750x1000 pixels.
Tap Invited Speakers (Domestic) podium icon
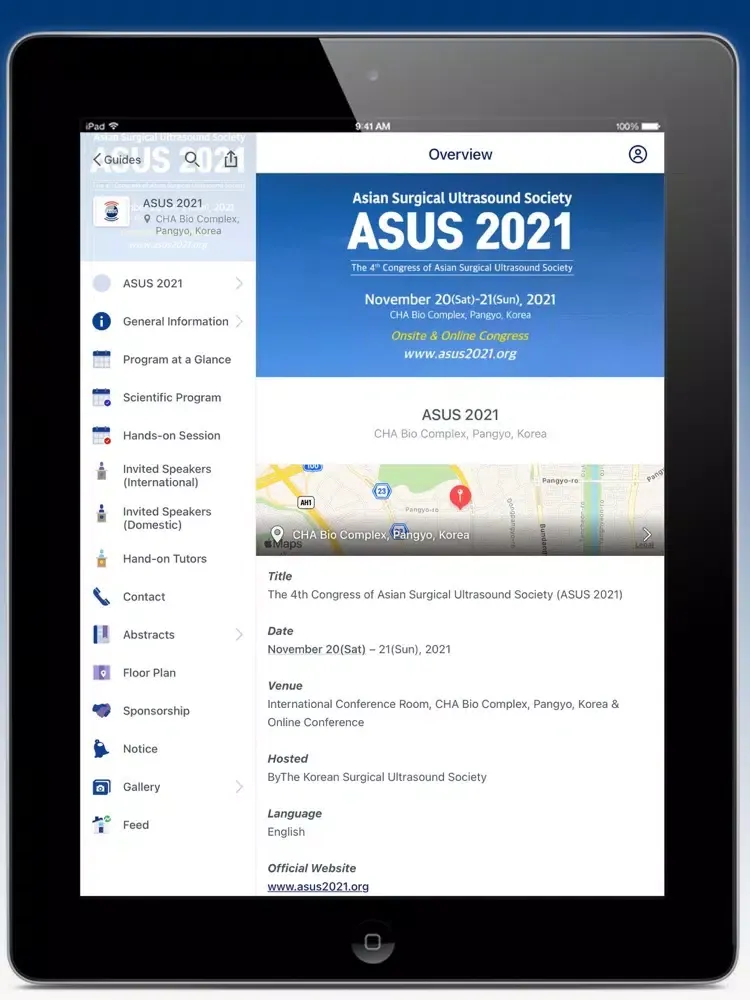tap(102, 513)
